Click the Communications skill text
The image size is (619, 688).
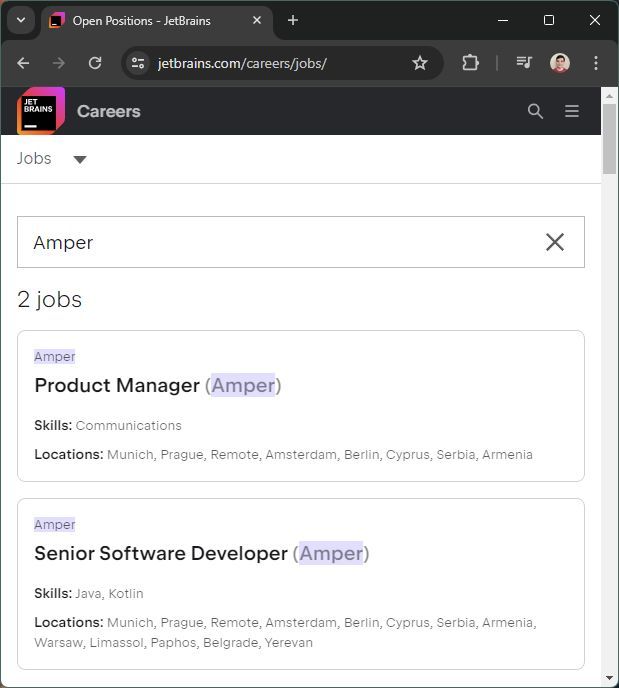coord(129,425)
